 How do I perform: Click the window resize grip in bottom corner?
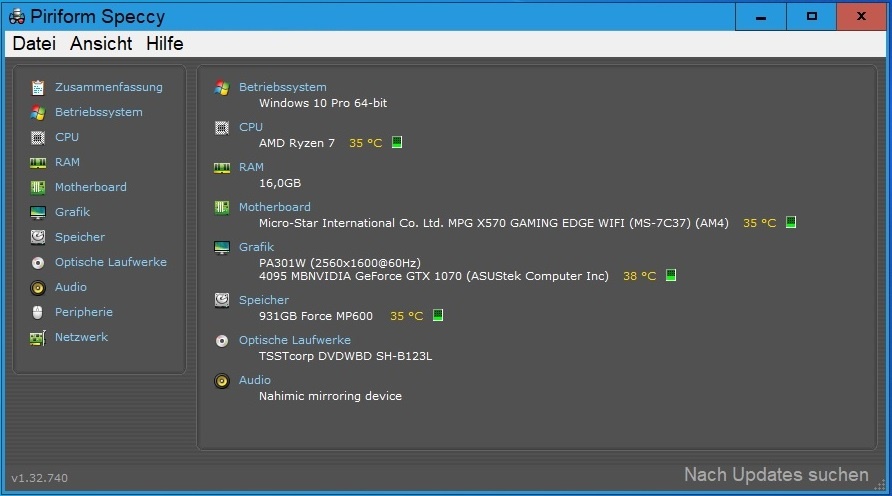tap(880, 485)
